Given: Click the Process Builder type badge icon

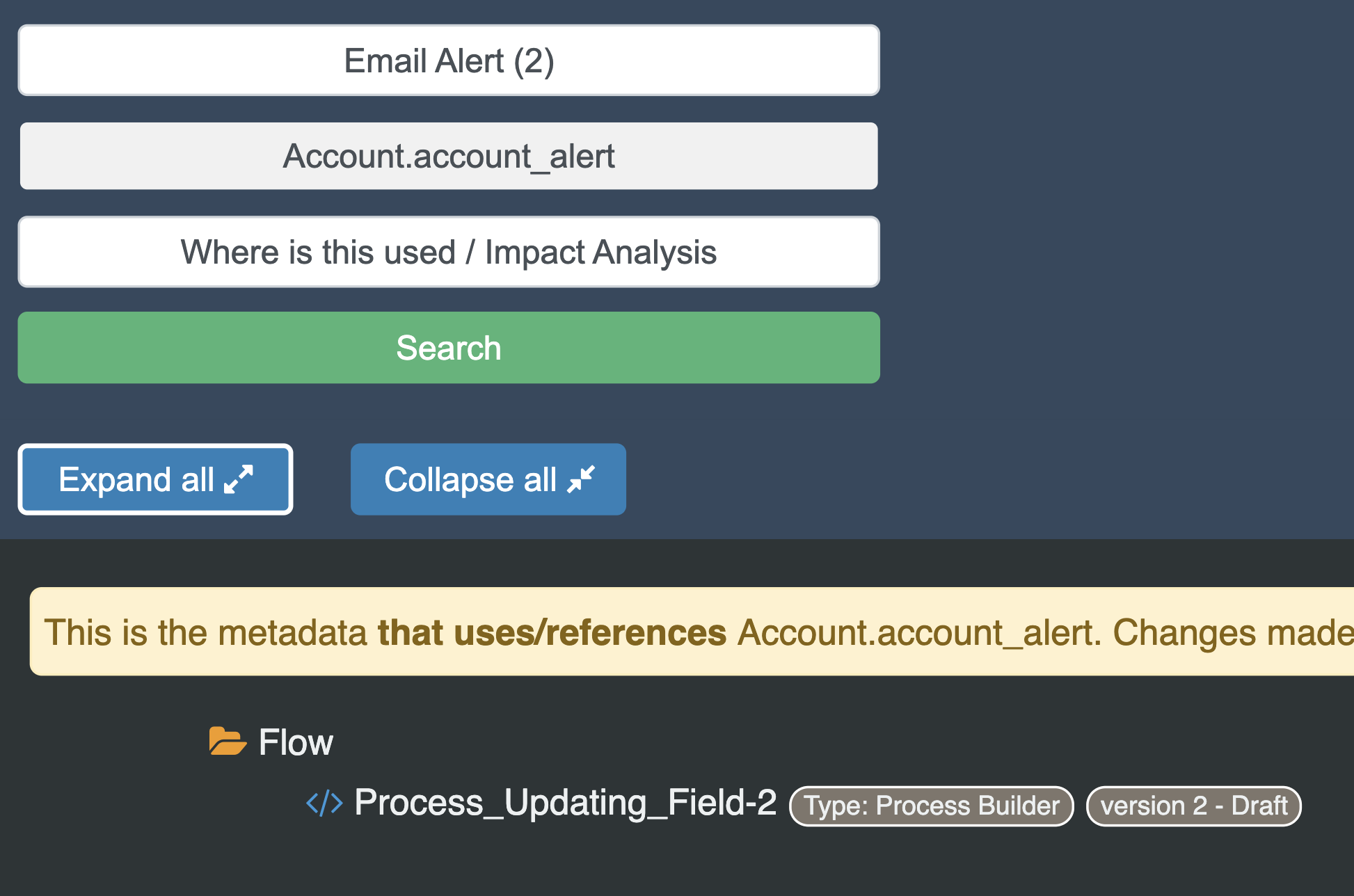Looking at the screenshot, I should tap(931, 806).
